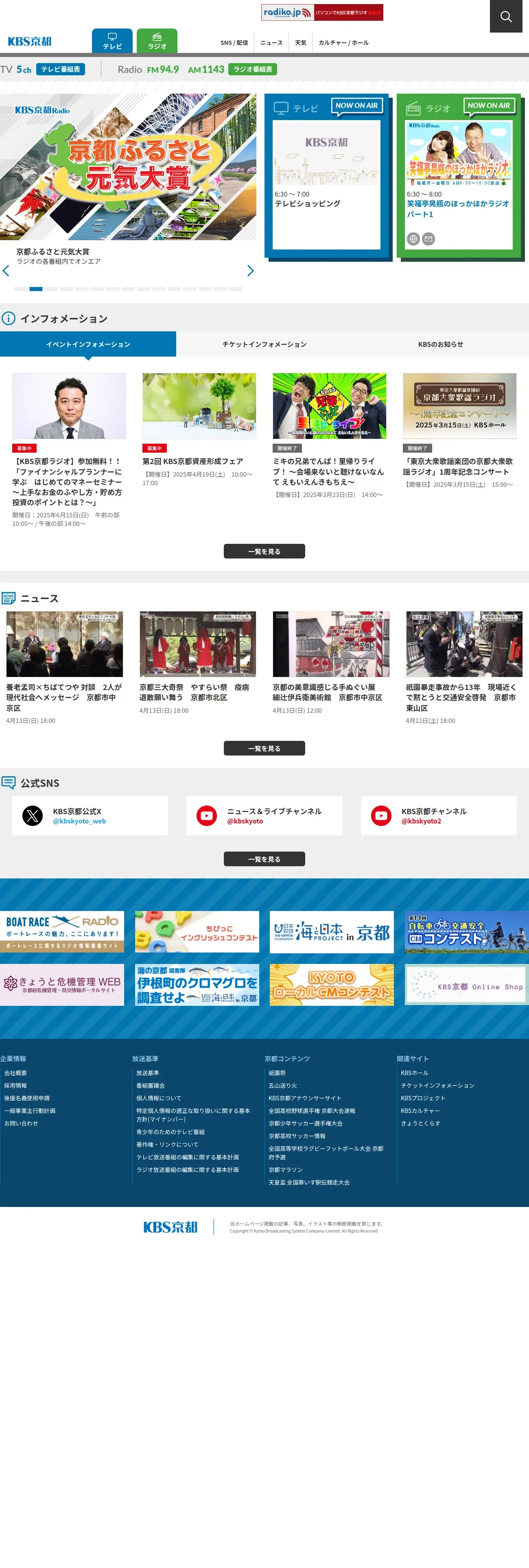Open YouTube icon for ニュース＆ライブチャンネル
529x1568 pixels.
207,816
